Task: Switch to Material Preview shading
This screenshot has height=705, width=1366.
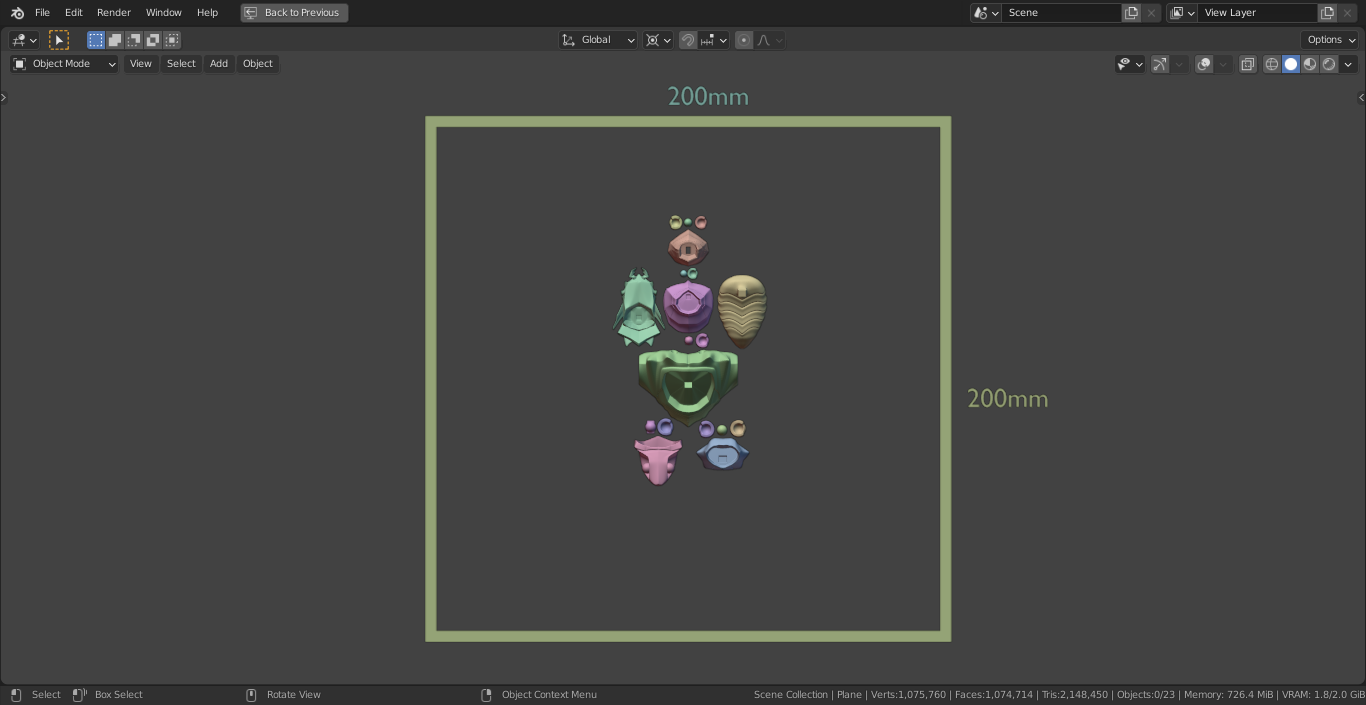Action: [x=1310, y=64]
